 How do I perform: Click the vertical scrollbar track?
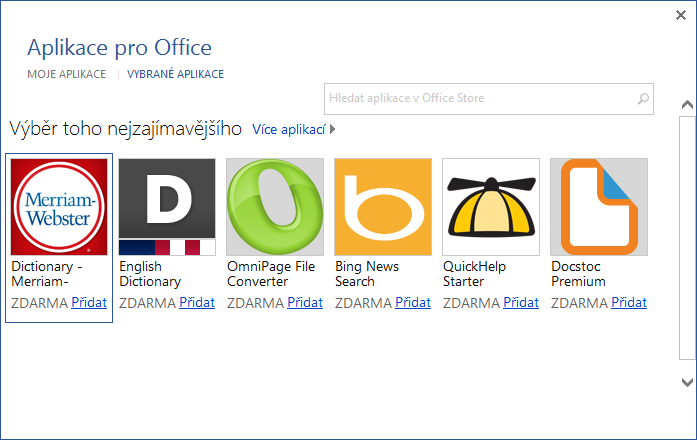click(687, 238)
